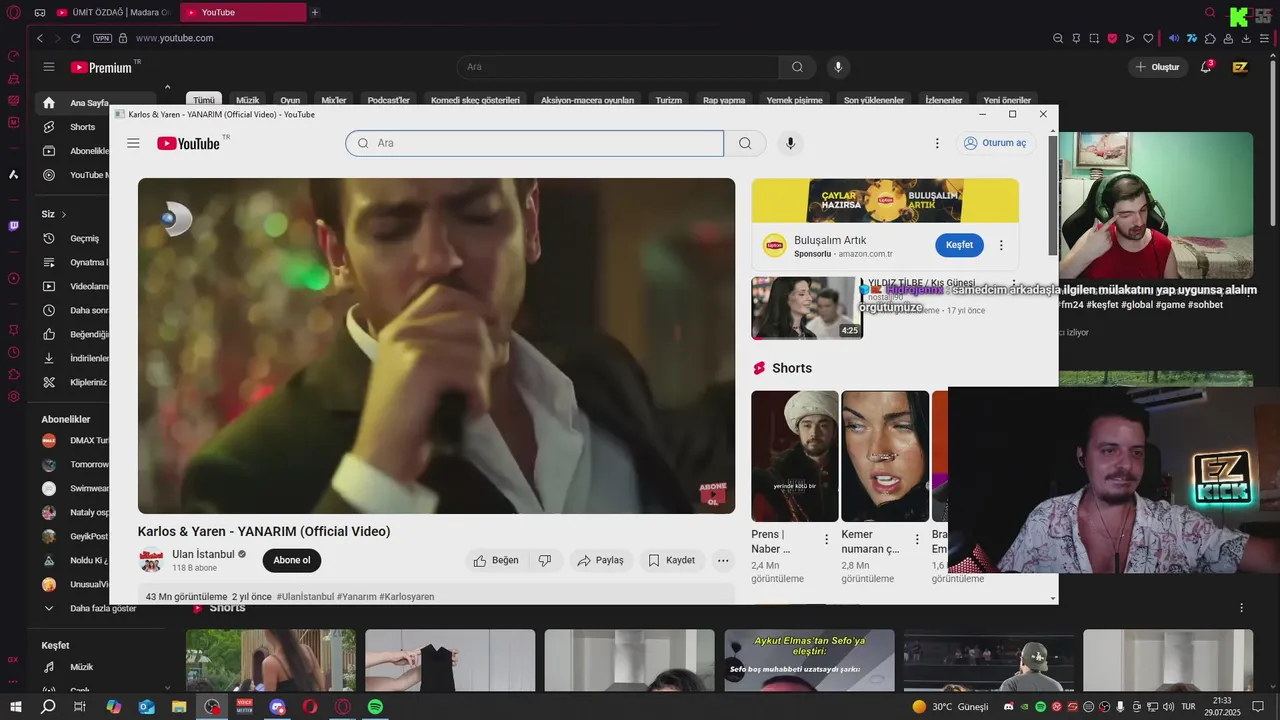Activate voice search microphone in the popup window
Screen dimensions: 1280x720
tap(790, 143)
